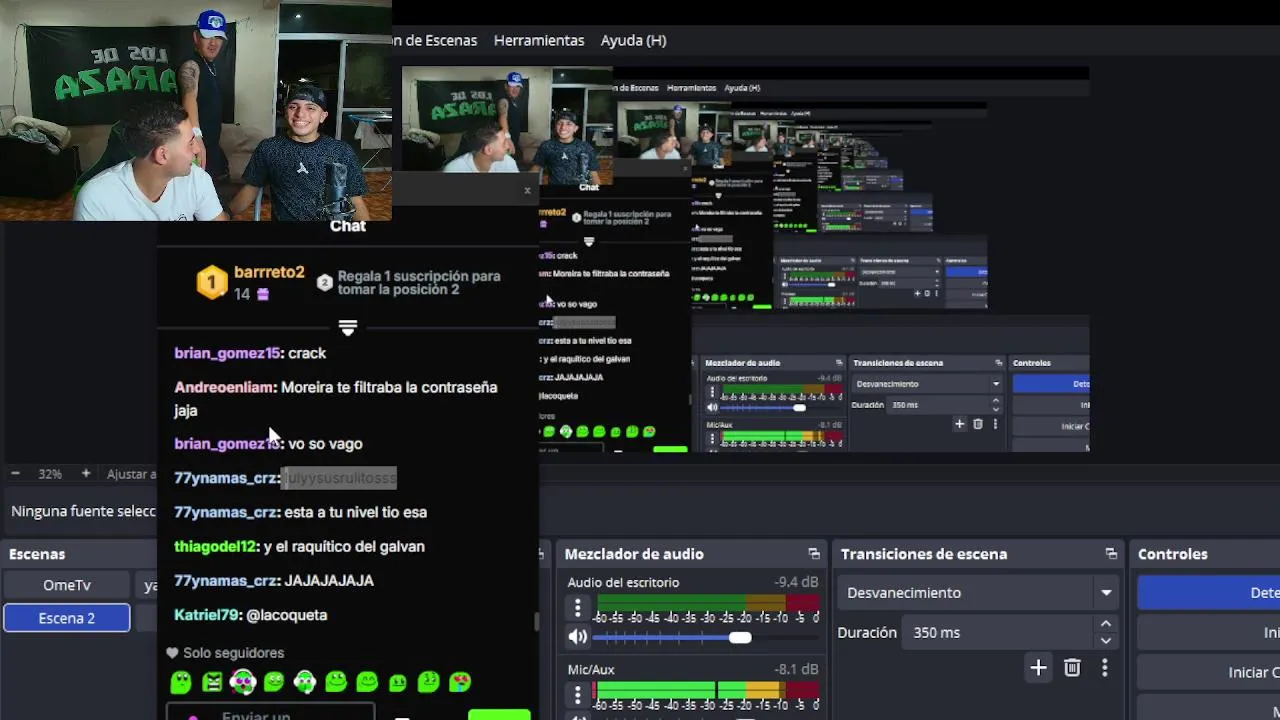Open Mic/Aux options (three dots)
The width and height of the screenshot is (1280, 720).
click(577, 693)
